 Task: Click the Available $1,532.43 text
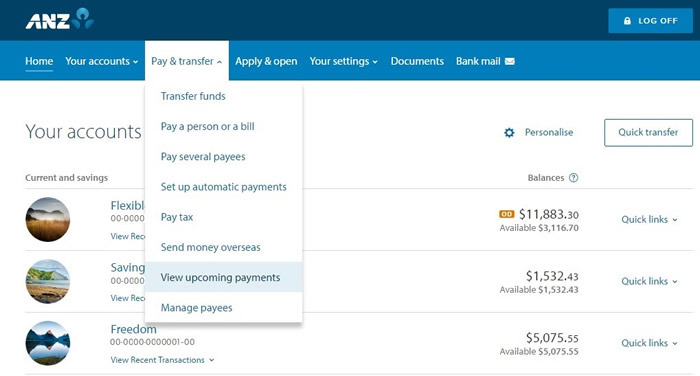(539, 290)
